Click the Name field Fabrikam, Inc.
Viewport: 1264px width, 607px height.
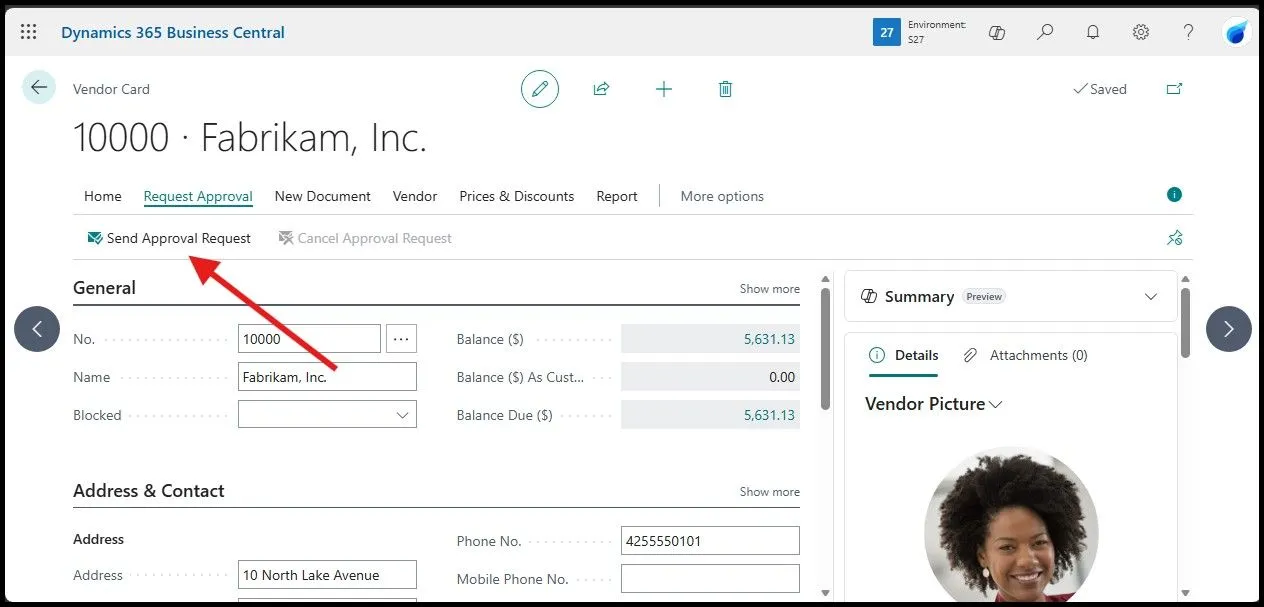(327, 377)
